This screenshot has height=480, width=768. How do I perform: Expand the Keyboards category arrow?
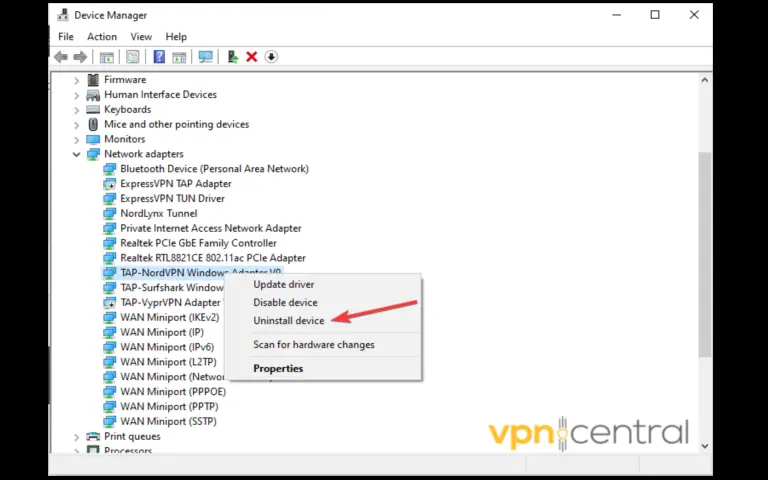[x=76, y=110]
